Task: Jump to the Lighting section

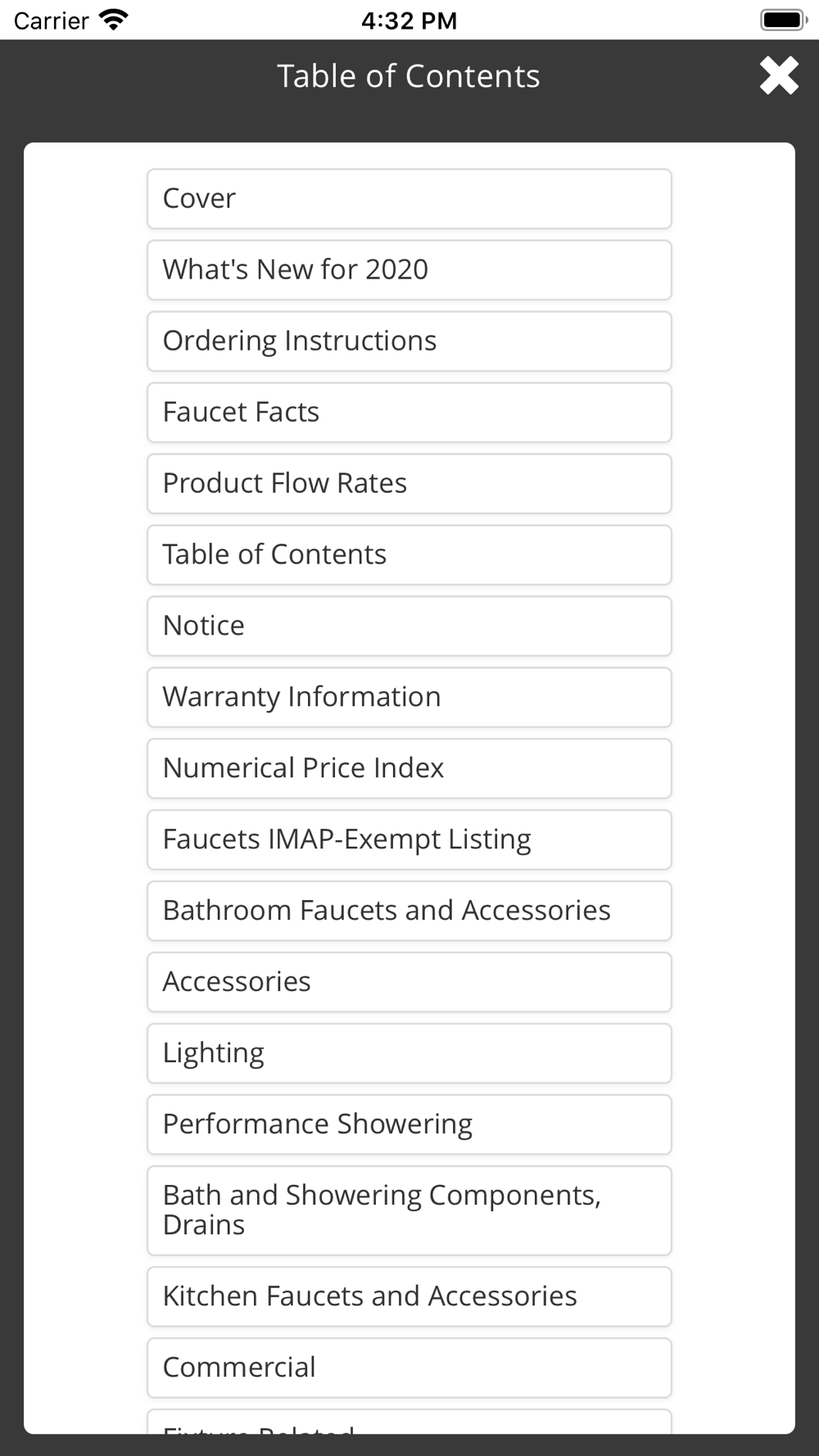Action: [409, 1054]
